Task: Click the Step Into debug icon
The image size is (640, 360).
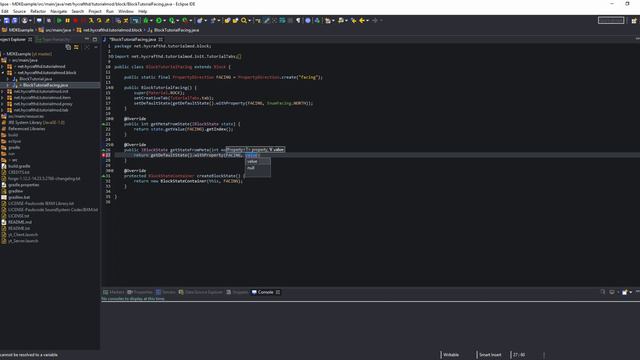Action: (x=91, y=20)
